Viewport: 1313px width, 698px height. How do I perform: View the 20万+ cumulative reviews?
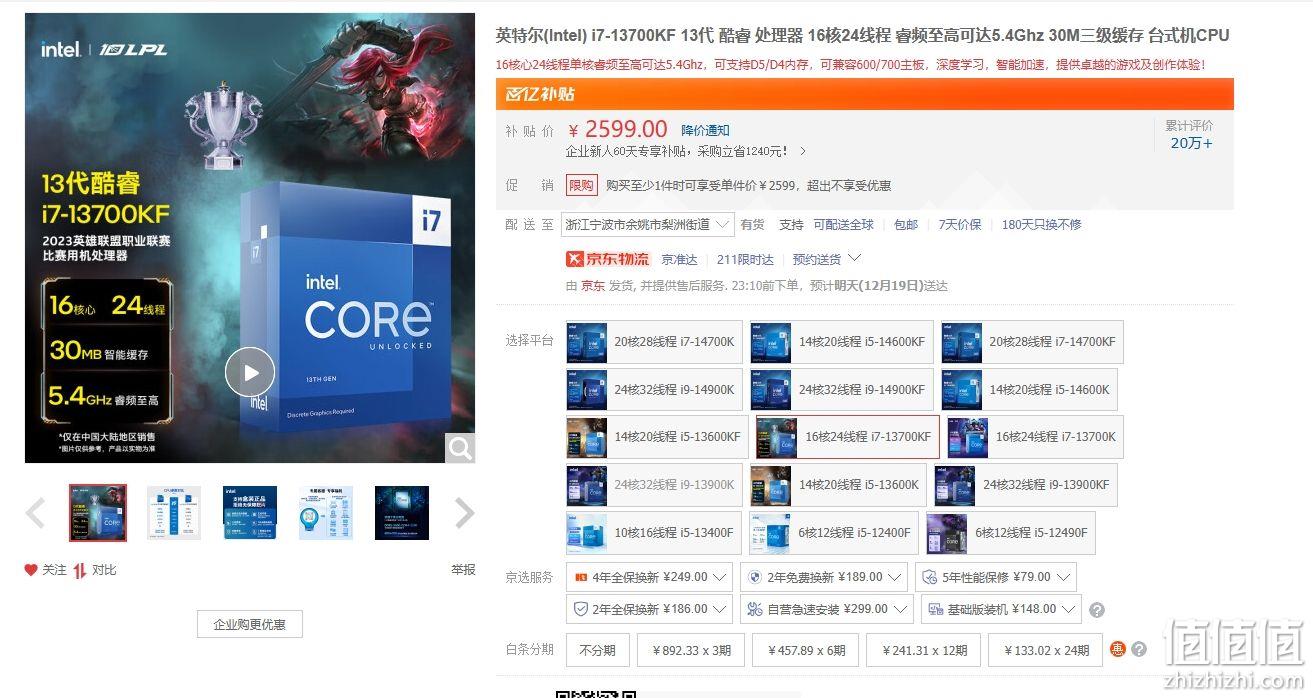pos(1191,143)
